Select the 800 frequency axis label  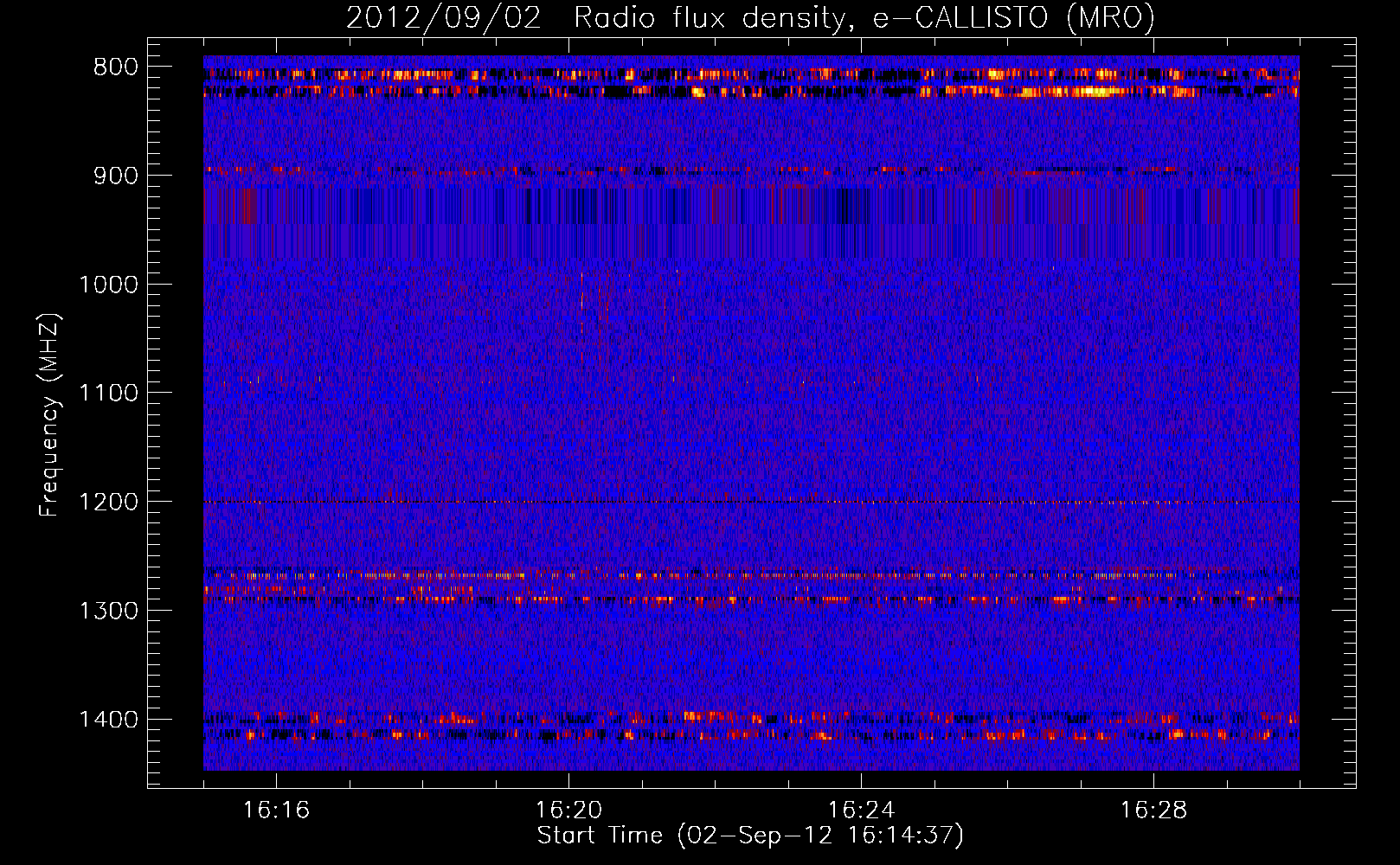pyautogui.click(x=115, y=67)
